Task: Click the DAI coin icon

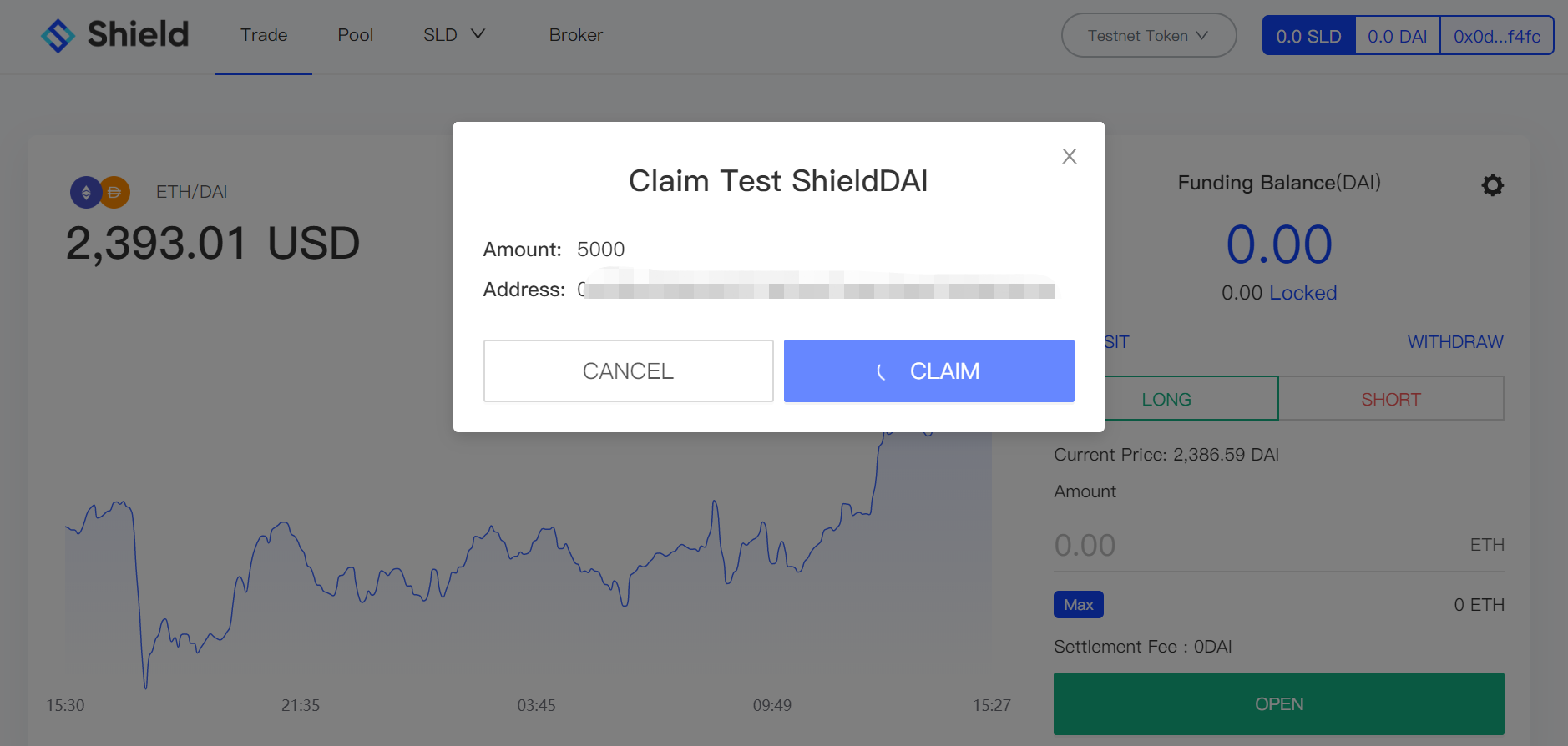Action: pyautogui.click(x=116, y=193)
